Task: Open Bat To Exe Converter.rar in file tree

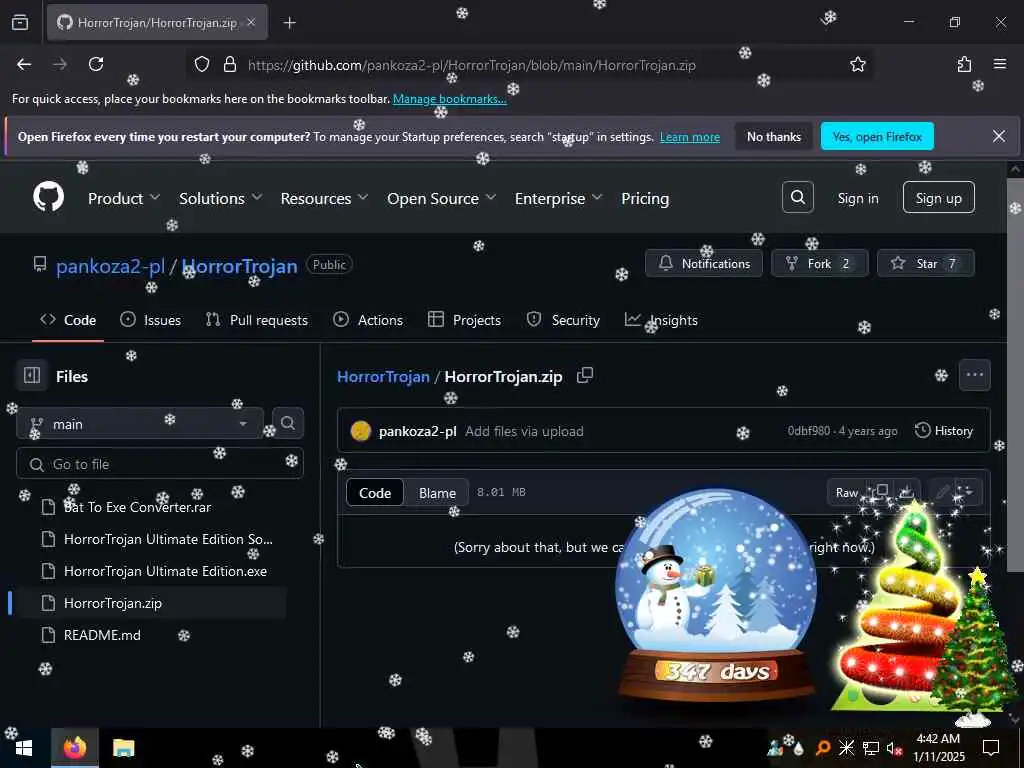Action: 137,507
